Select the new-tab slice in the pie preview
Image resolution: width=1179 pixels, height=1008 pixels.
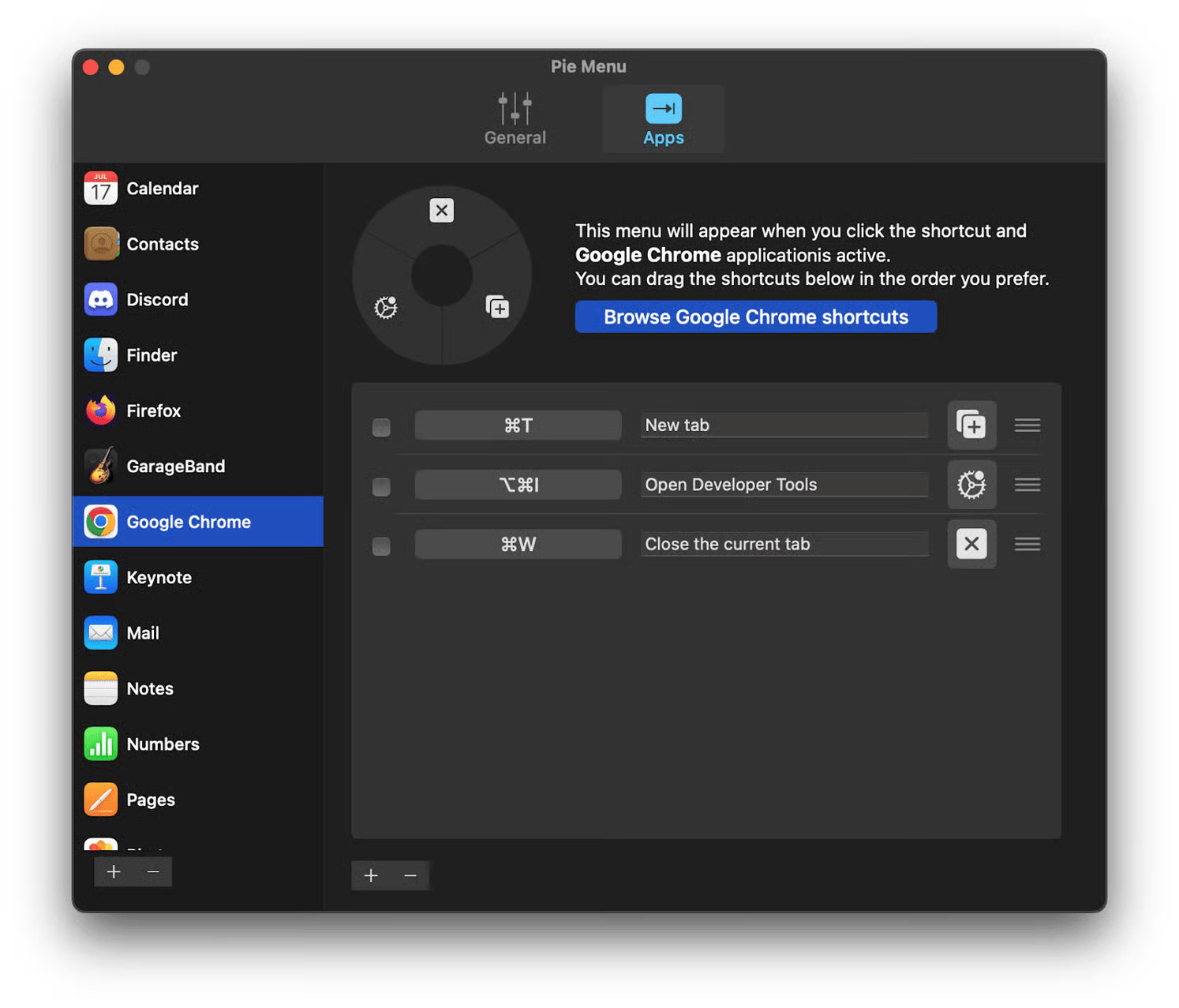[x=497, y=307]
